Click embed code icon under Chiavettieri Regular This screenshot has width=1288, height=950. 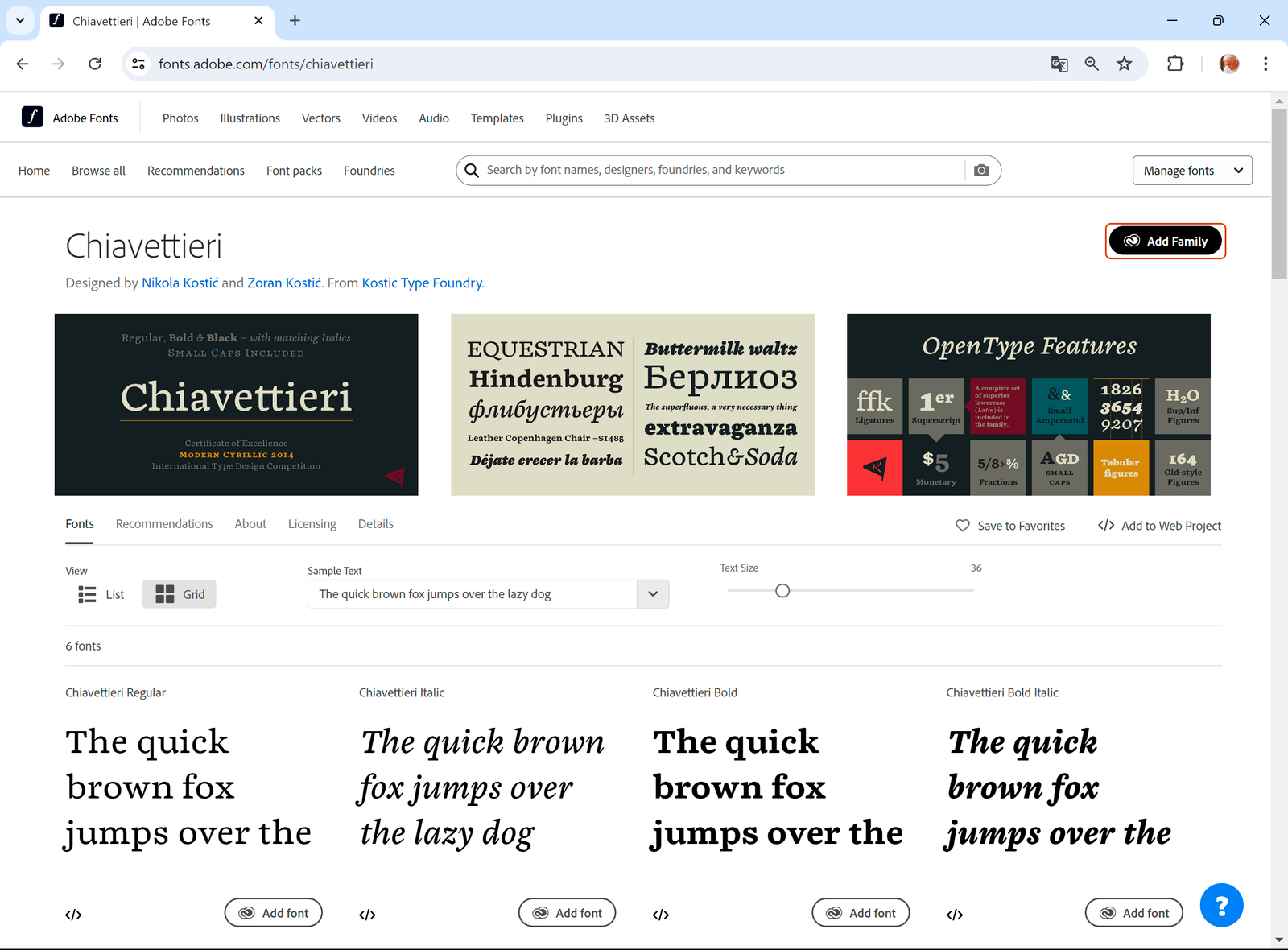click(73, 915)
